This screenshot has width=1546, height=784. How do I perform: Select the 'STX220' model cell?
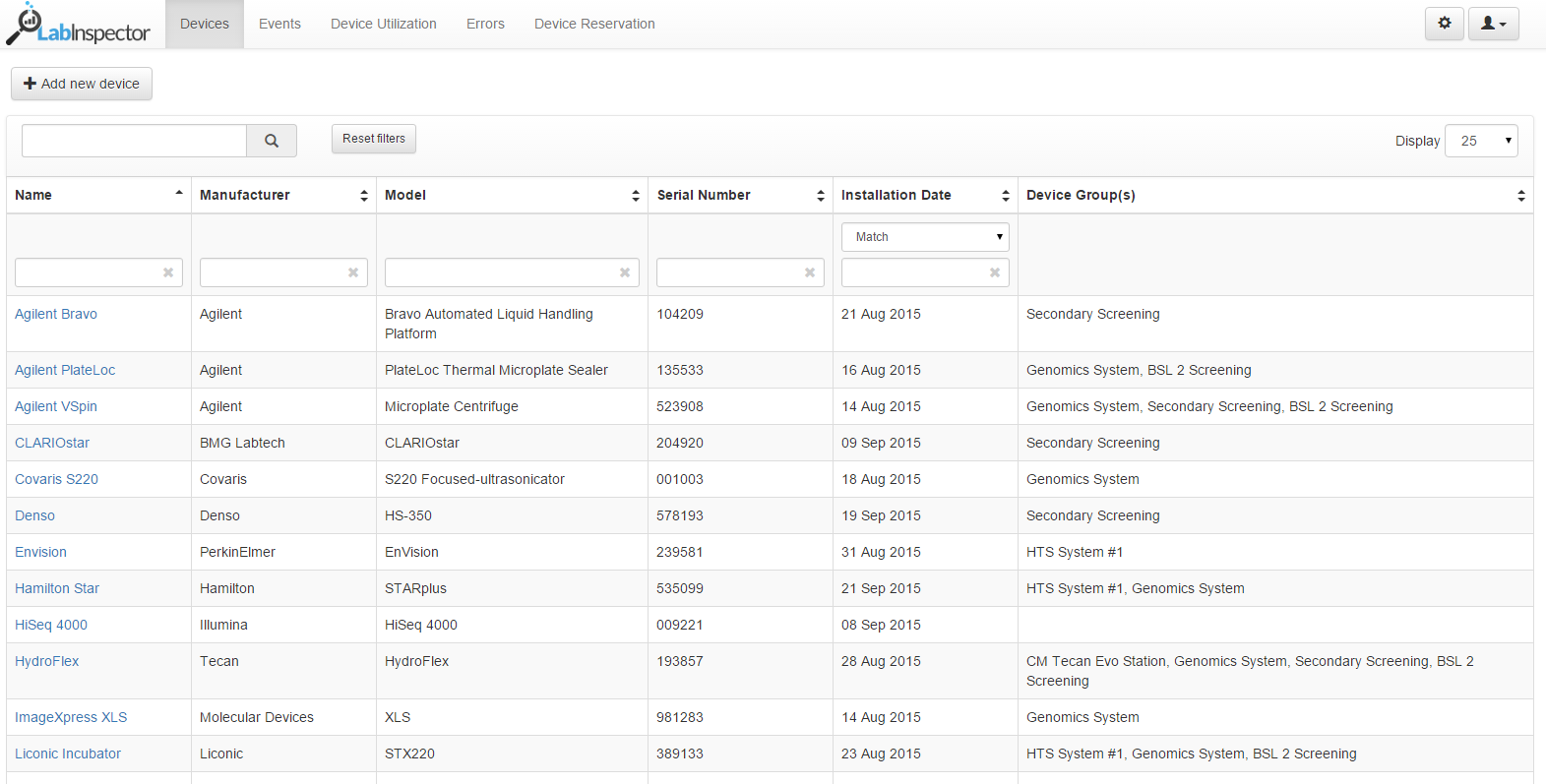click(512, 754)
